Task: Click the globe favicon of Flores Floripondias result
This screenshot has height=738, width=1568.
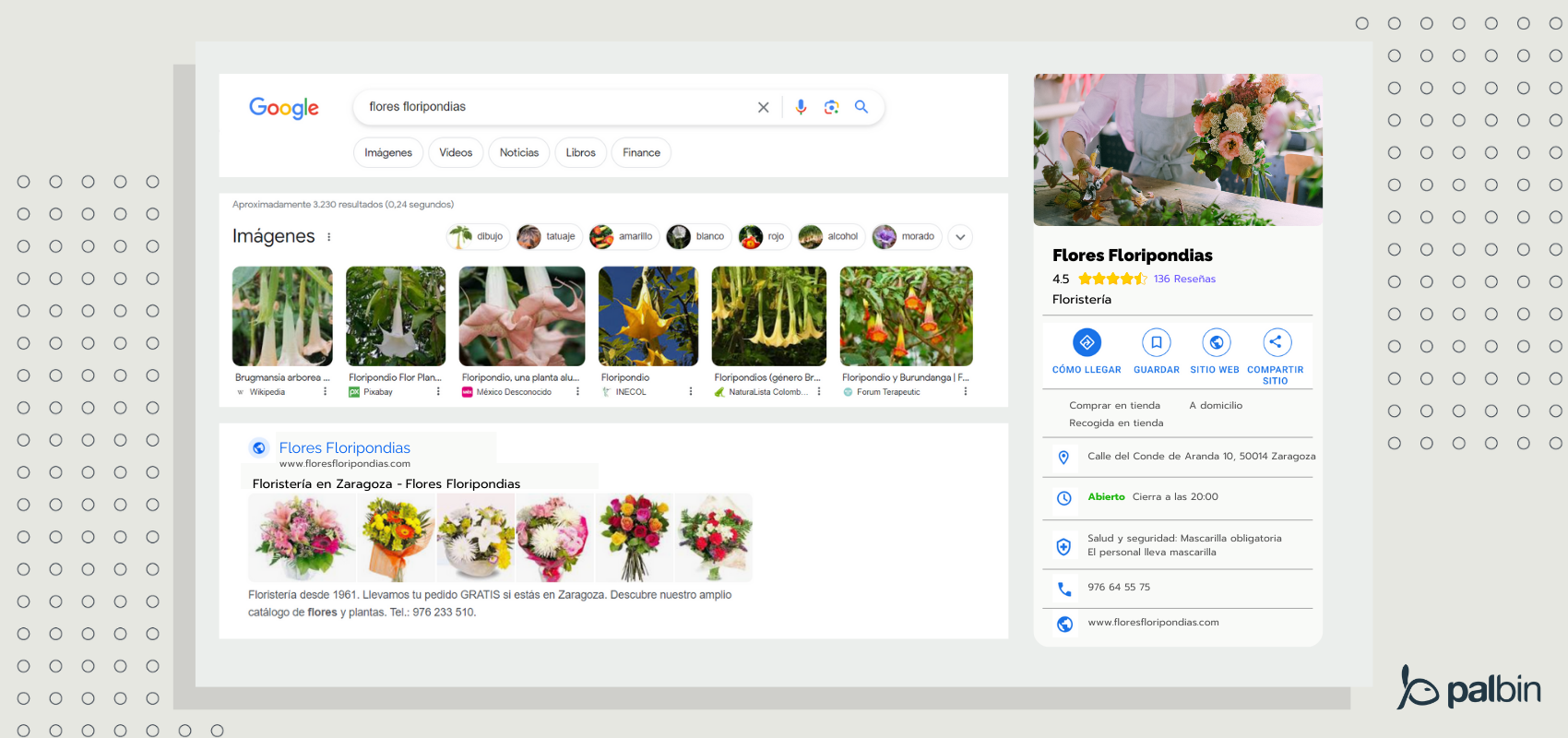Action: pos(259,448)
